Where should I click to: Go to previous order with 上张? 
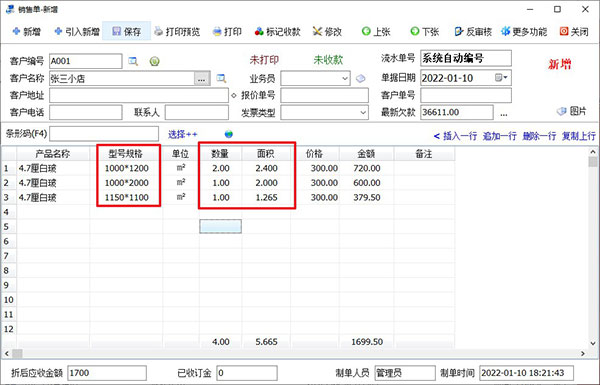(x=376, y=31)
